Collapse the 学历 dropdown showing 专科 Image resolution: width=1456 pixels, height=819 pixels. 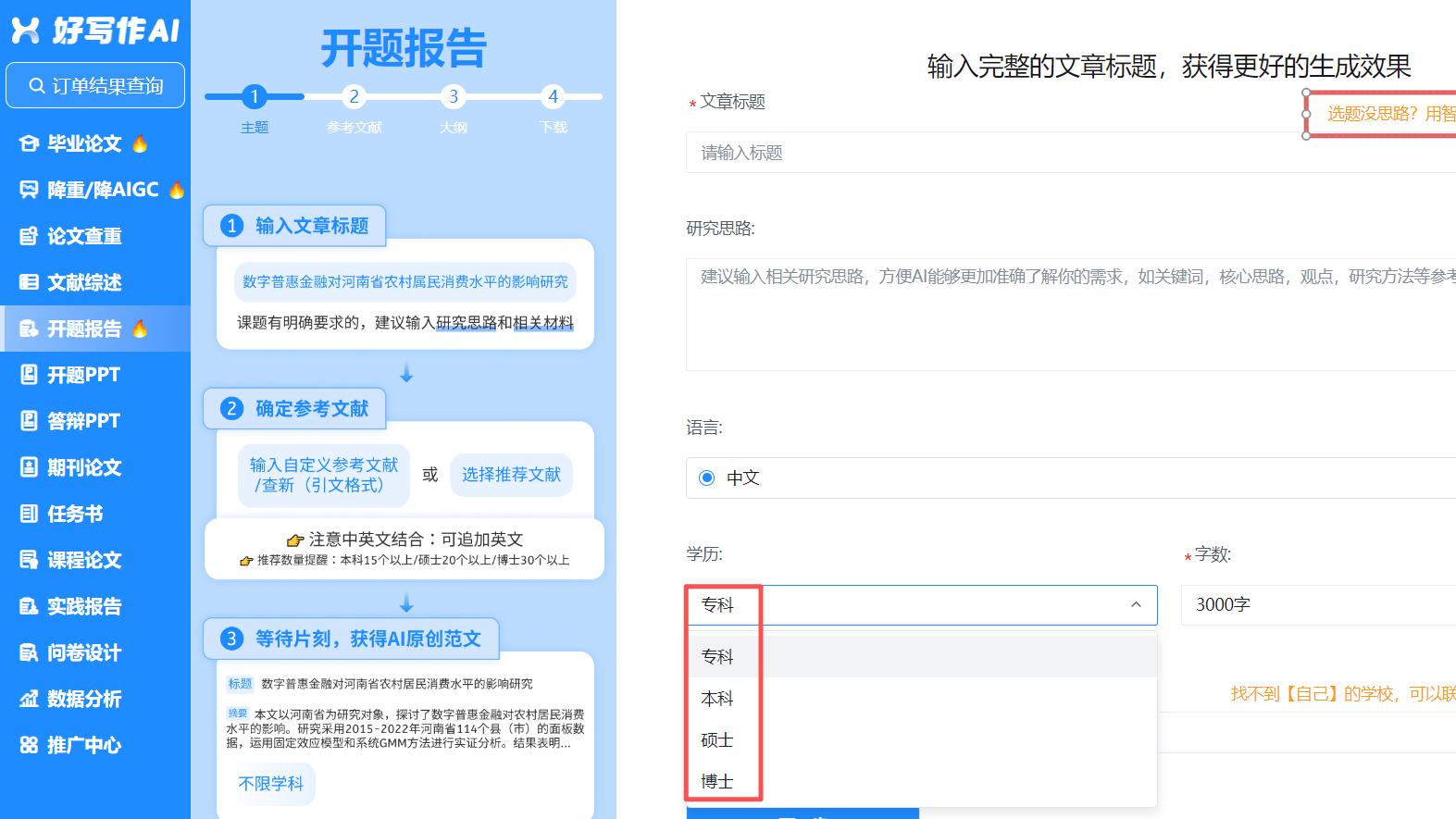point(922,604)
